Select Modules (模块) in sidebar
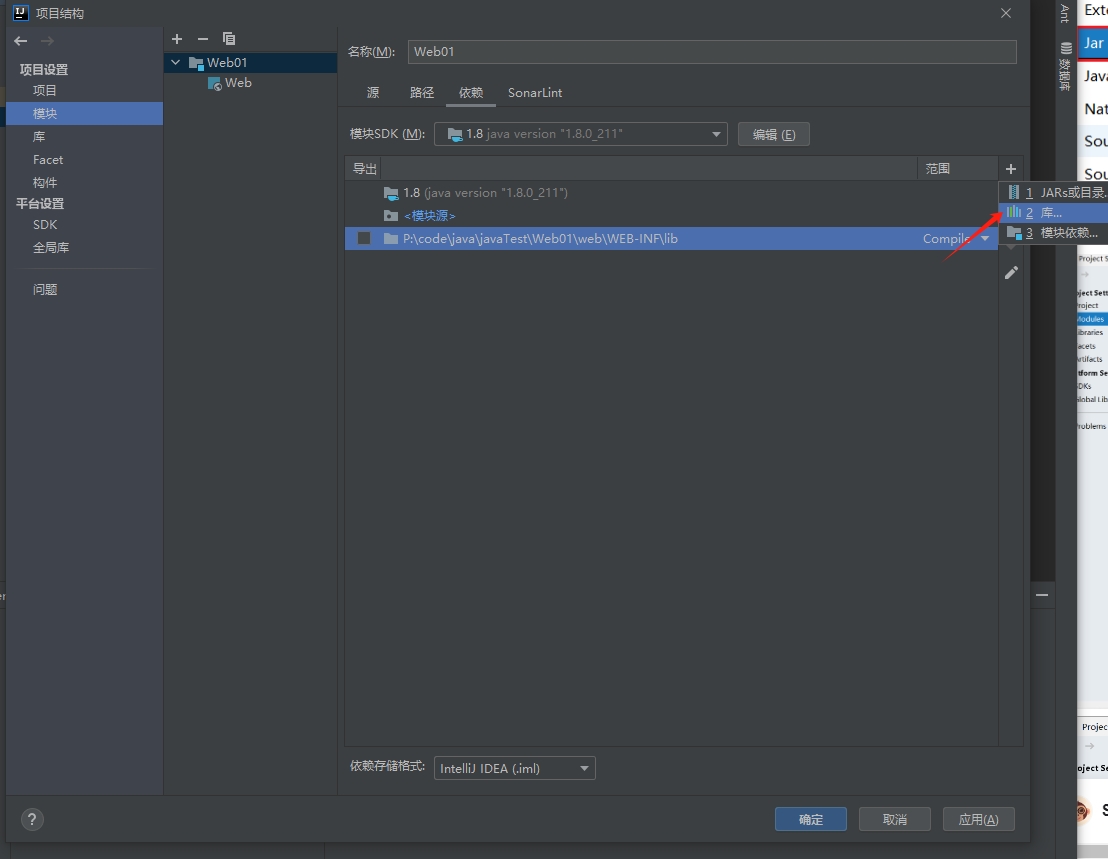This screenshot has width=1108, height=859. [x=85, y=114]
